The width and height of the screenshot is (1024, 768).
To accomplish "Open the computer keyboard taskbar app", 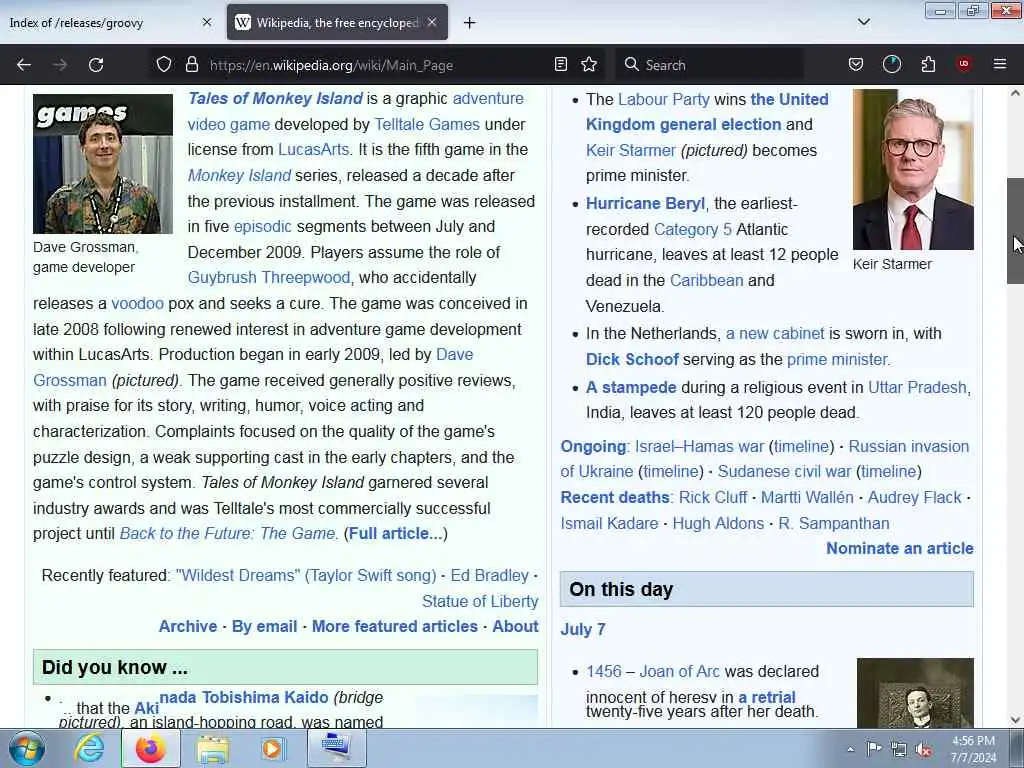I will pyautogui.click(x=336, y=748).
